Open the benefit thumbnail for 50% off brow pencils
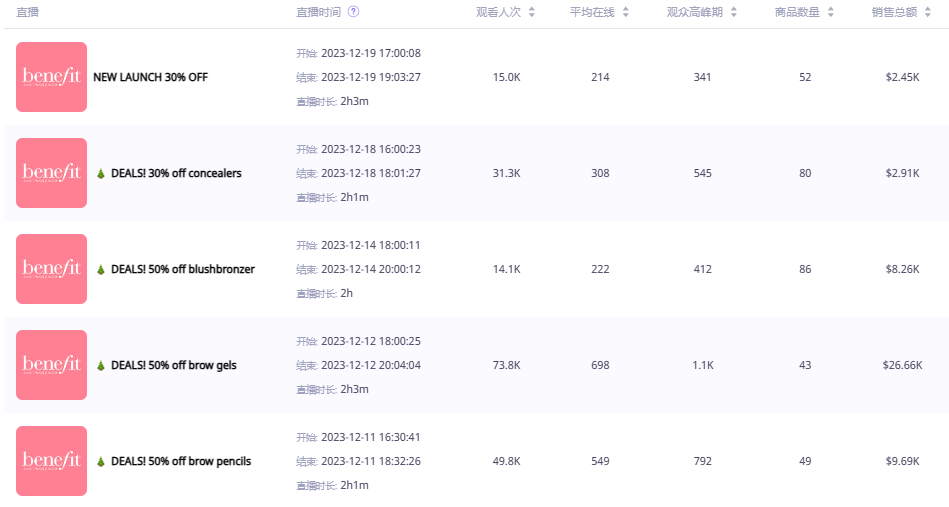949x507 pixels. click(51, 461)
